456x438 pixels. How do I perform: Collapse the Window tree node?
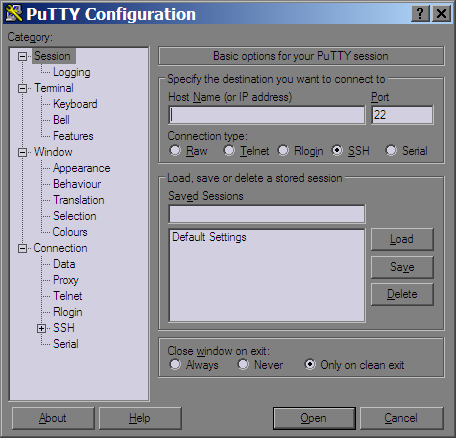pyautogui.click(x=22, y=152)
